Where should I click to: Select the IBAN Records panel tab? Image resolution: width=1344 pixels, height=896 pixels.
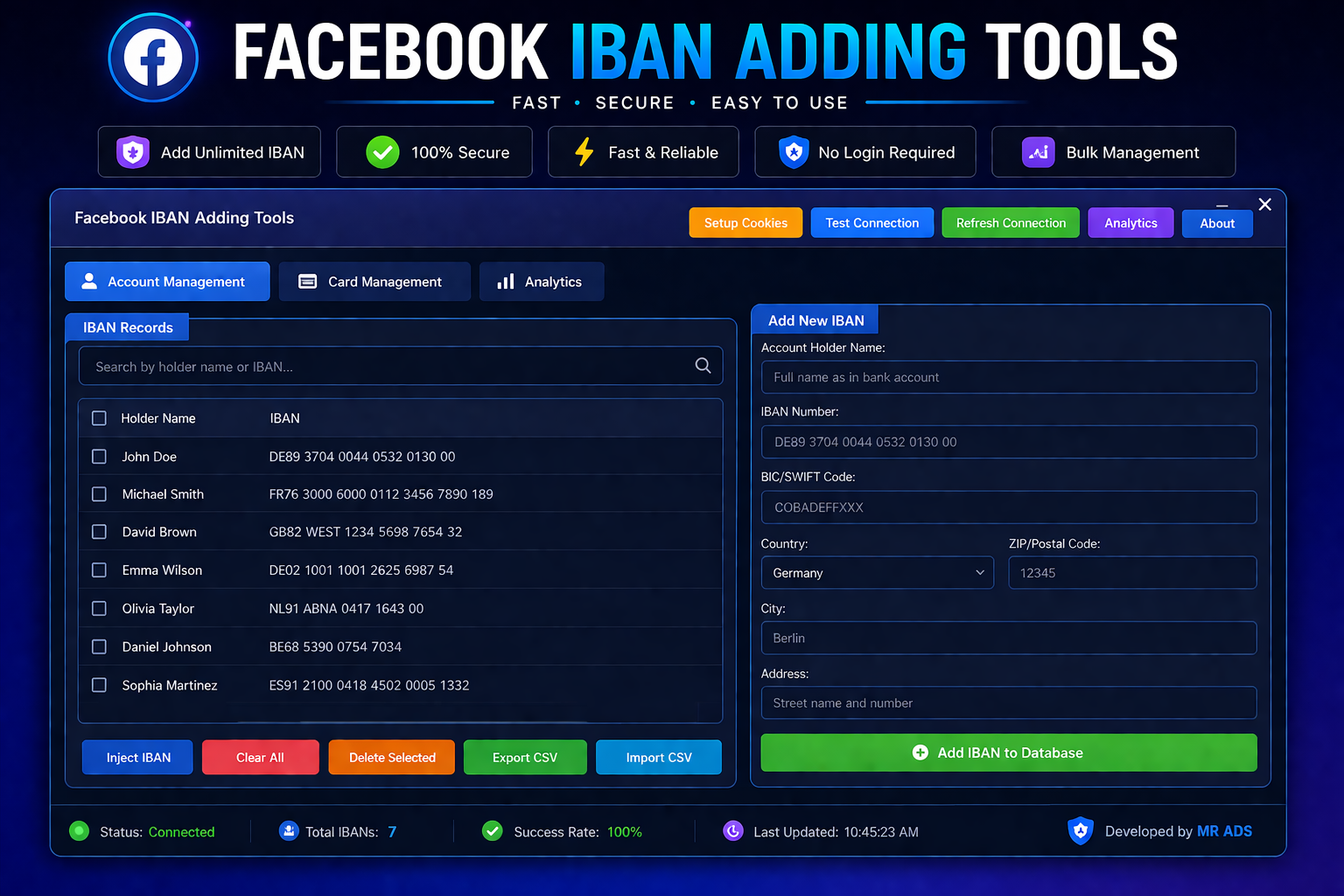point(128,327)
